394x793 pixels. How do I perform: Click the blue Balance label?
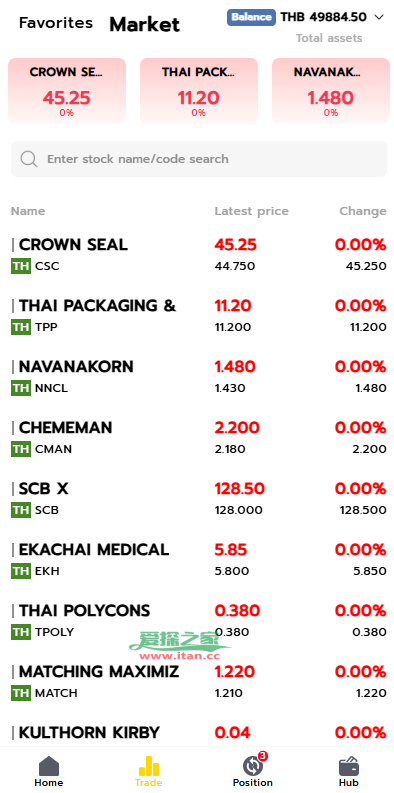[251, 17]
